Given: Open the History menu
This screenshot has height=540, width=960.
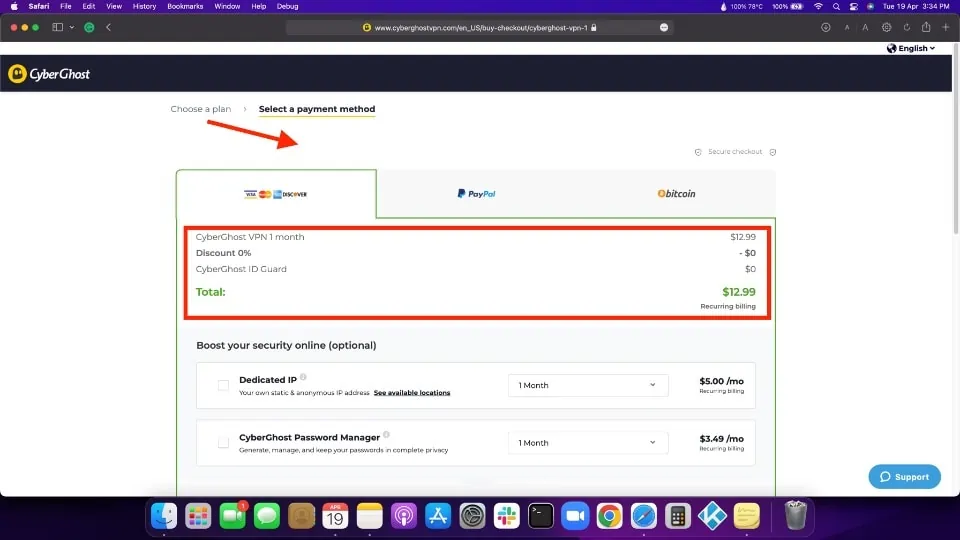Looking at the screenshot, I should [144, 6].
